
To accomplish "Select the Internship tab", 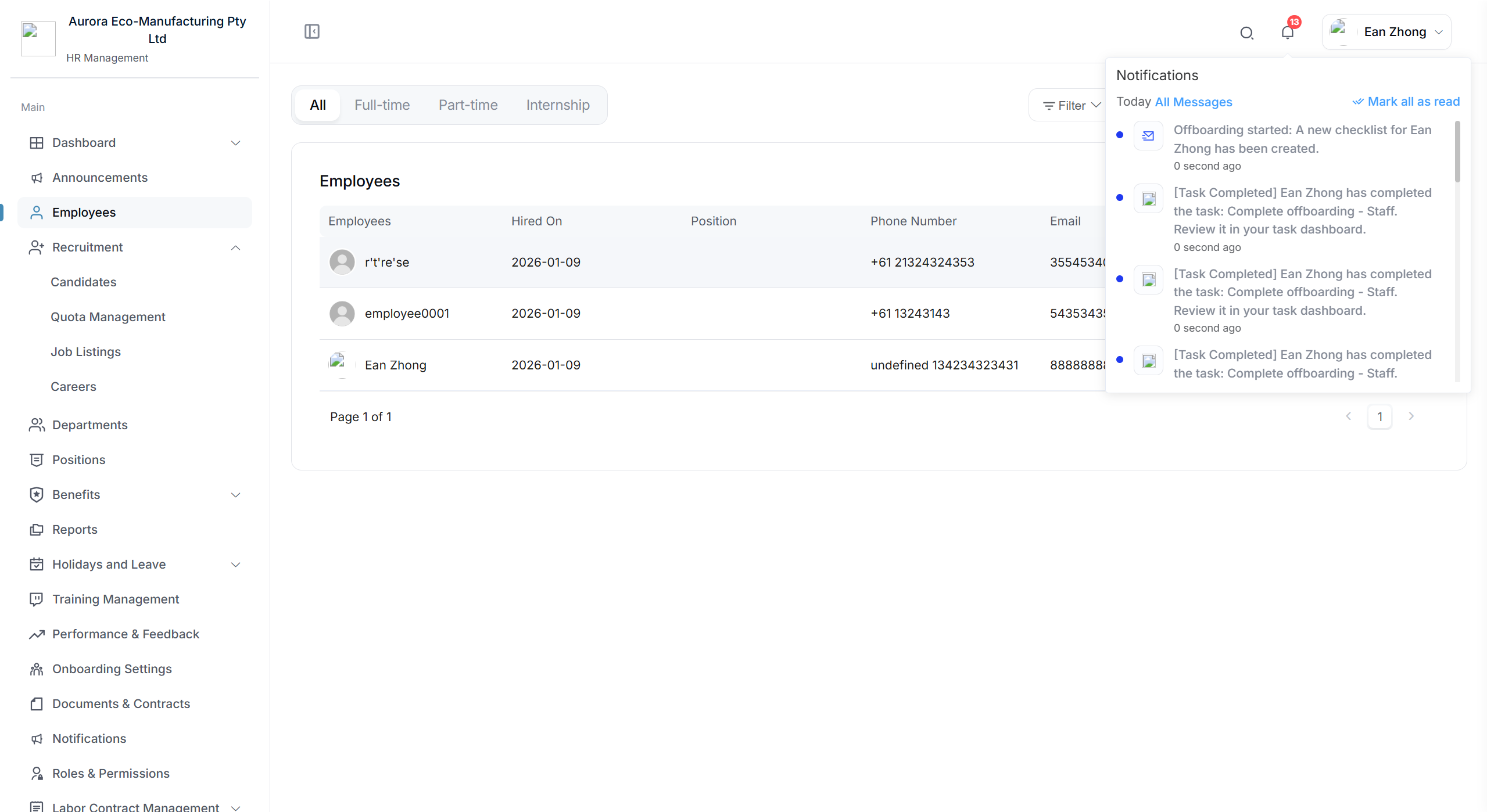I will coord(557,105).
